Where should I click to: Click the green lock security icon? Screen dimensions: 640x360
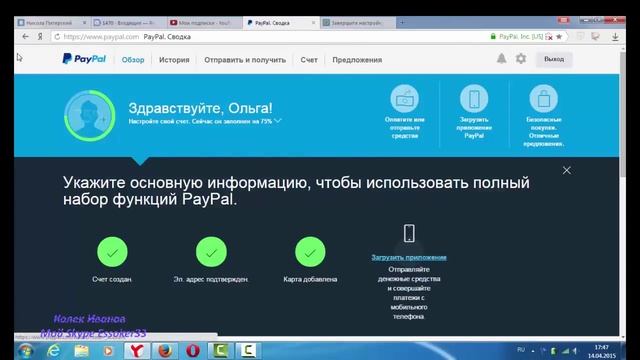tap(493, 37)
